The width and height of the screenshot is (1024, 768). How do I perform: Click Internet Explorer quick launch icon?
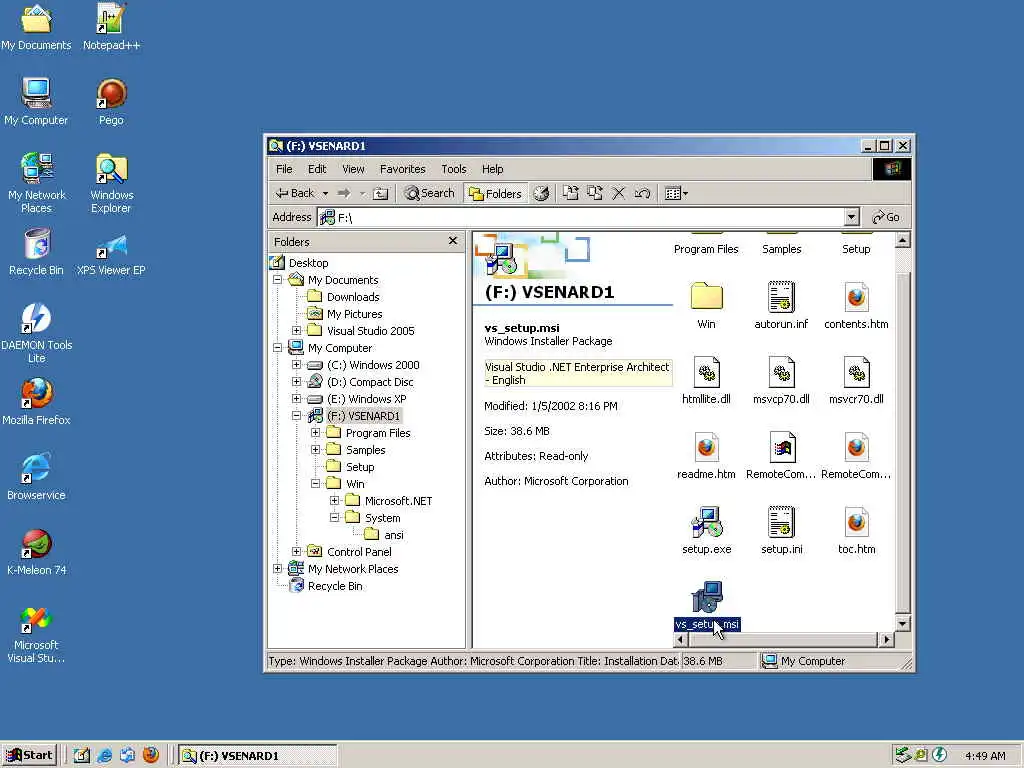tap(104, 755)
